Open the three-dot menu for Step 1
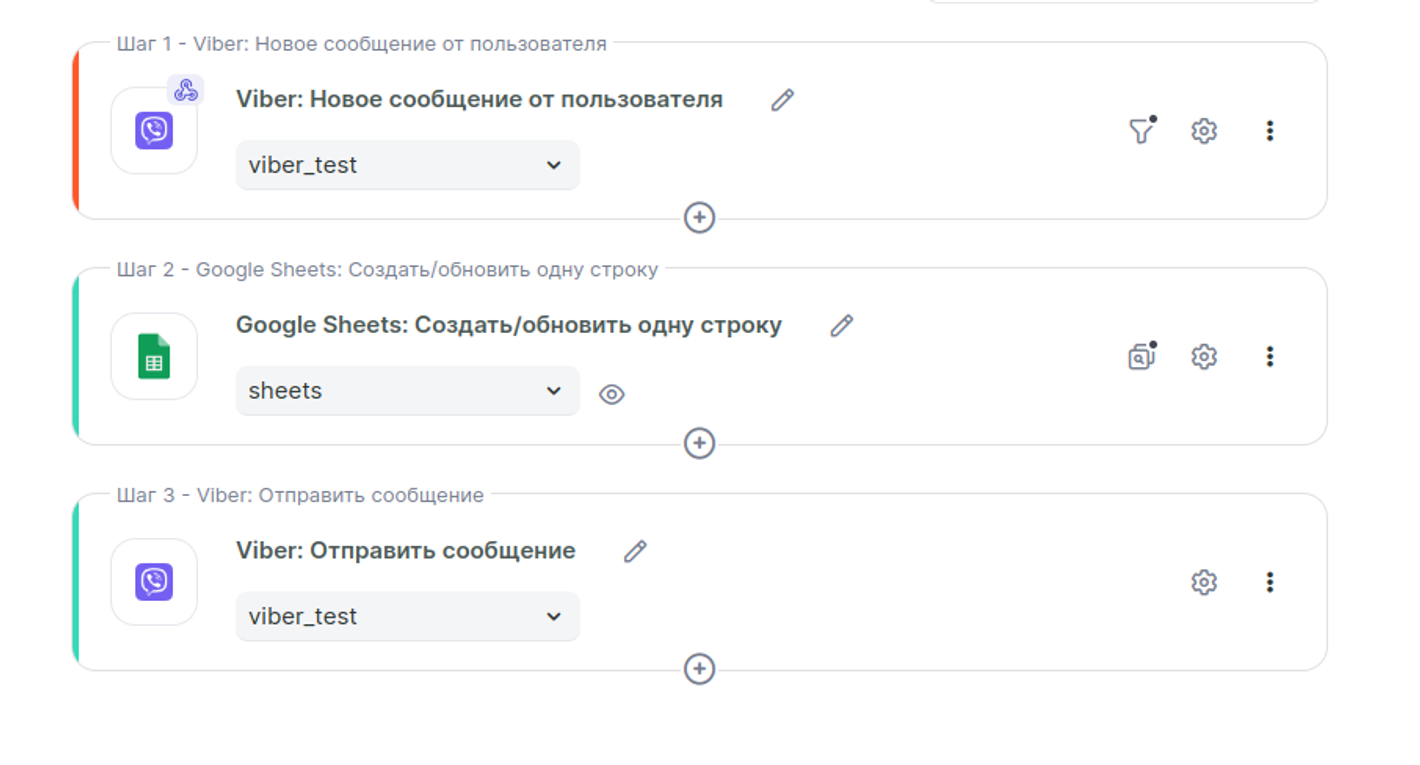1420x765 pixels. pyautogui.click(x=1269, y=131)
